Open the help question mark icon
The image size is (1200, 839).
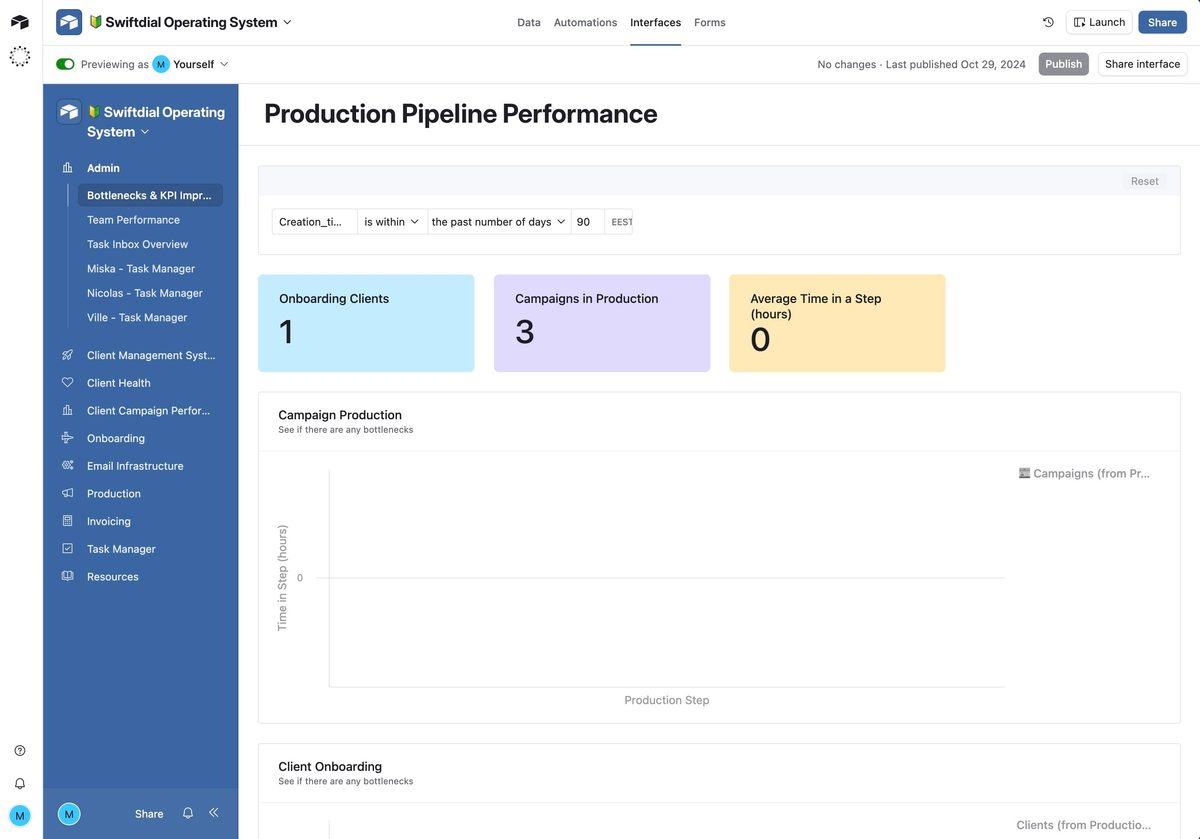tap(20, 751)
